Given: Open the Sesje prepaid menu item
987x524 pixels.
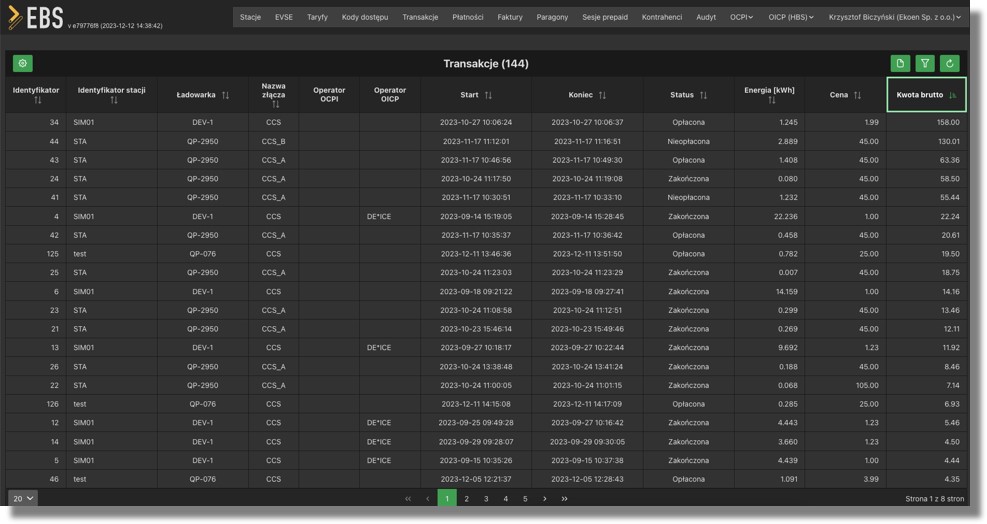Looking at the screenshot, I should 605,17.
